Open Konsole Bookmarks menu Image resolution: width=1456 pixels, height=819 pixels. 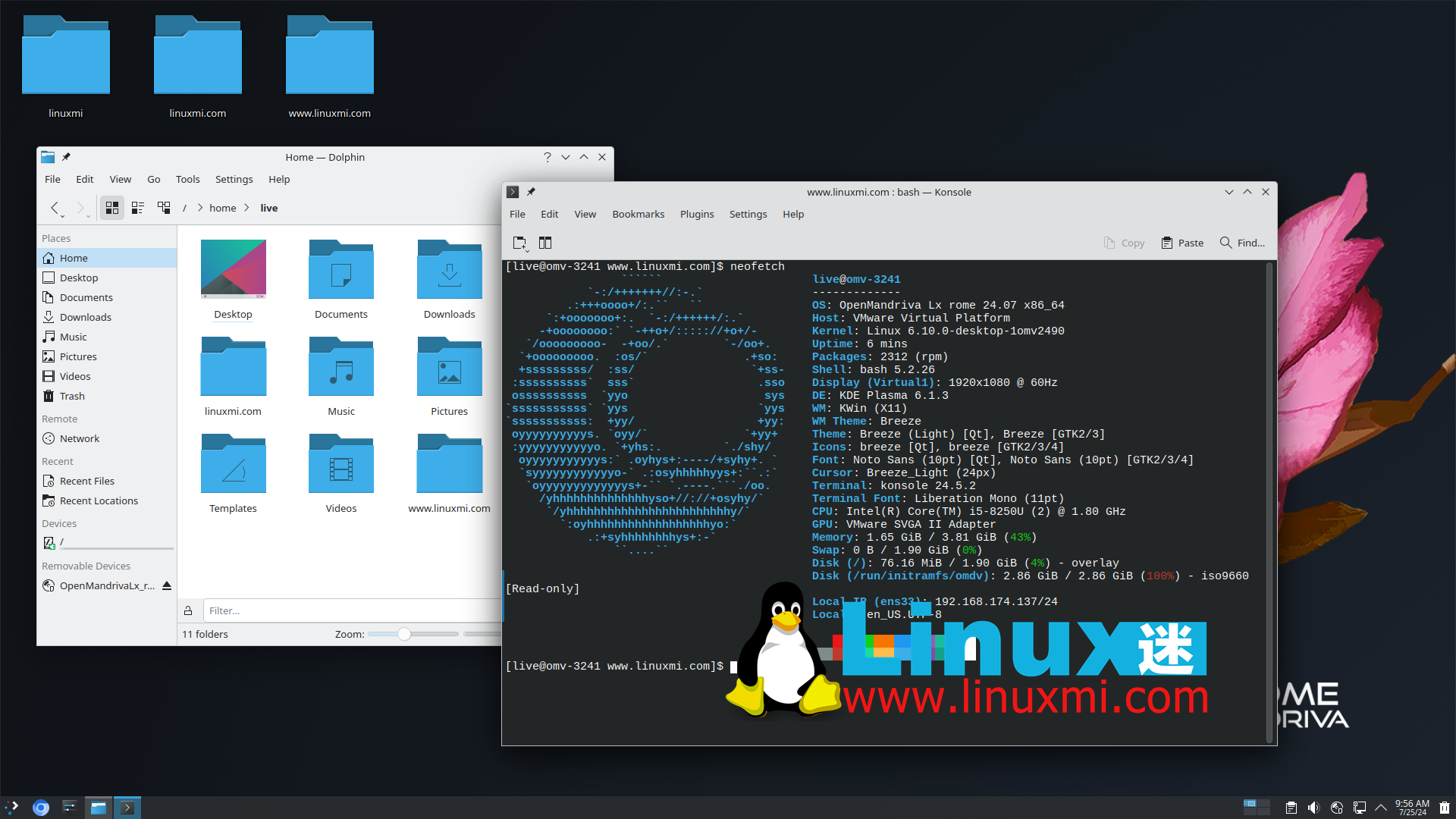[639, 214]
